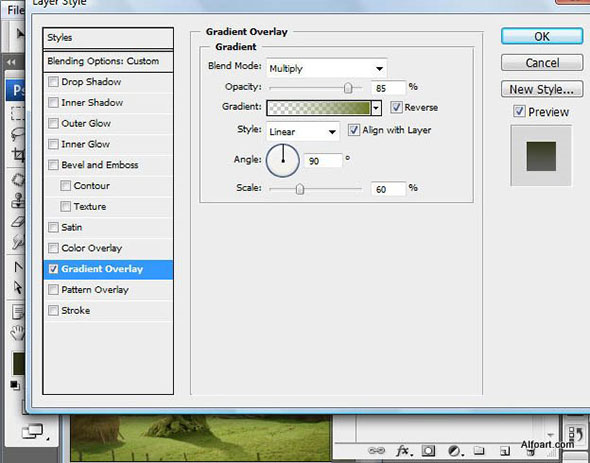
Task: Toggle the Align with Layer checkbox
Action: pos(353,130)
